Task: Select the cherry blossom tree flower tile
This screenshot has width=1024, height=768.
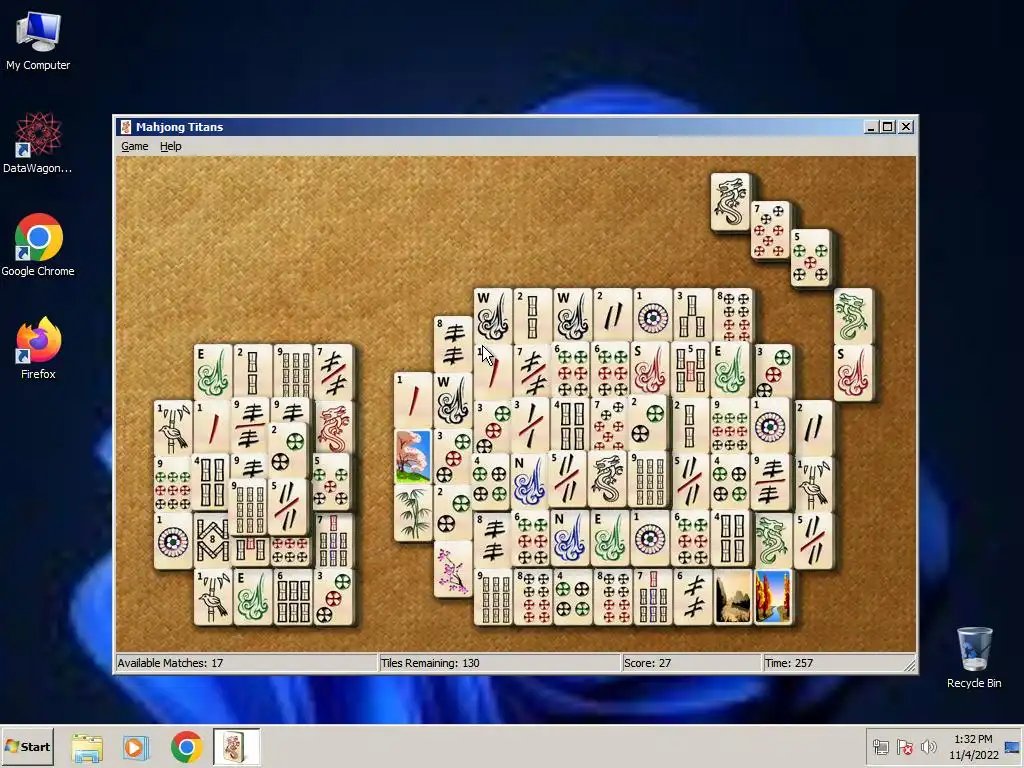Action: (413, 455)
